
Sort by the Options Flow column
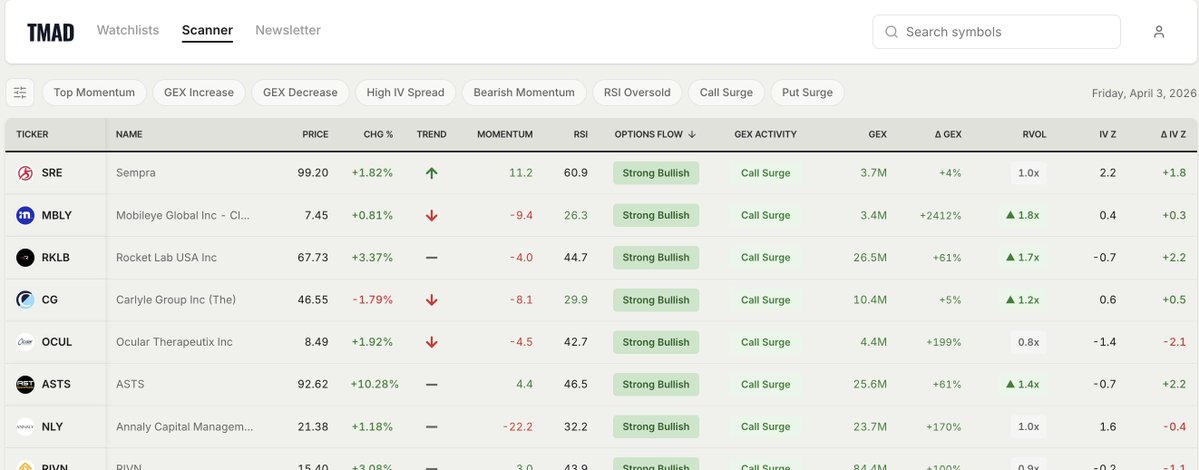tap(655, 135)
